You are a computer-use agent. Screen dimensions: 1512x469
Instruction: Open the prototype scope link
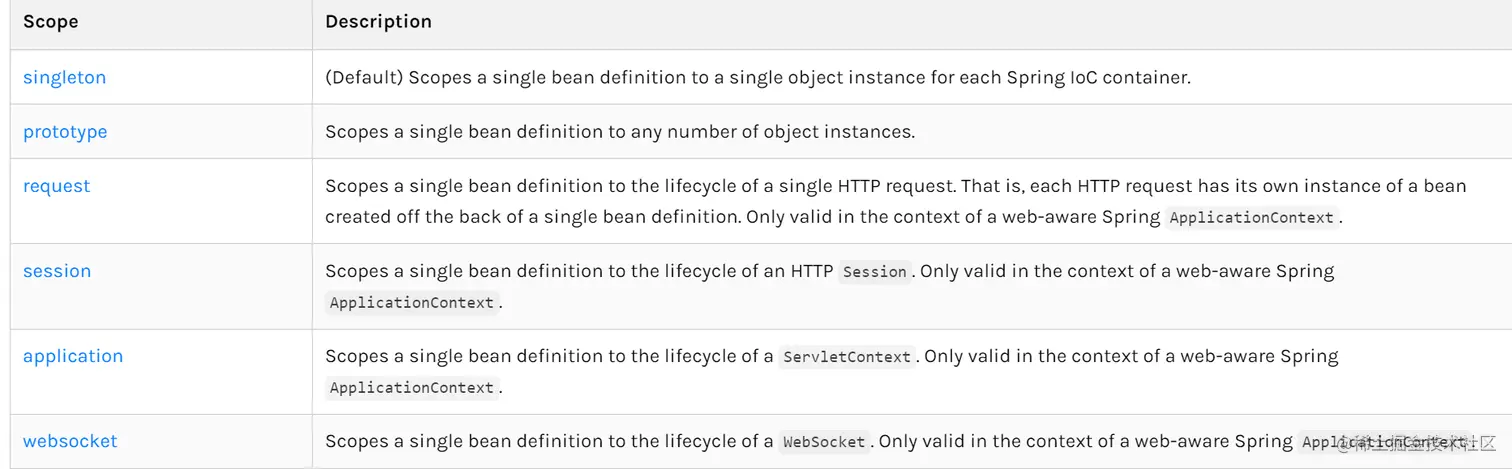(x=65, y=132)
